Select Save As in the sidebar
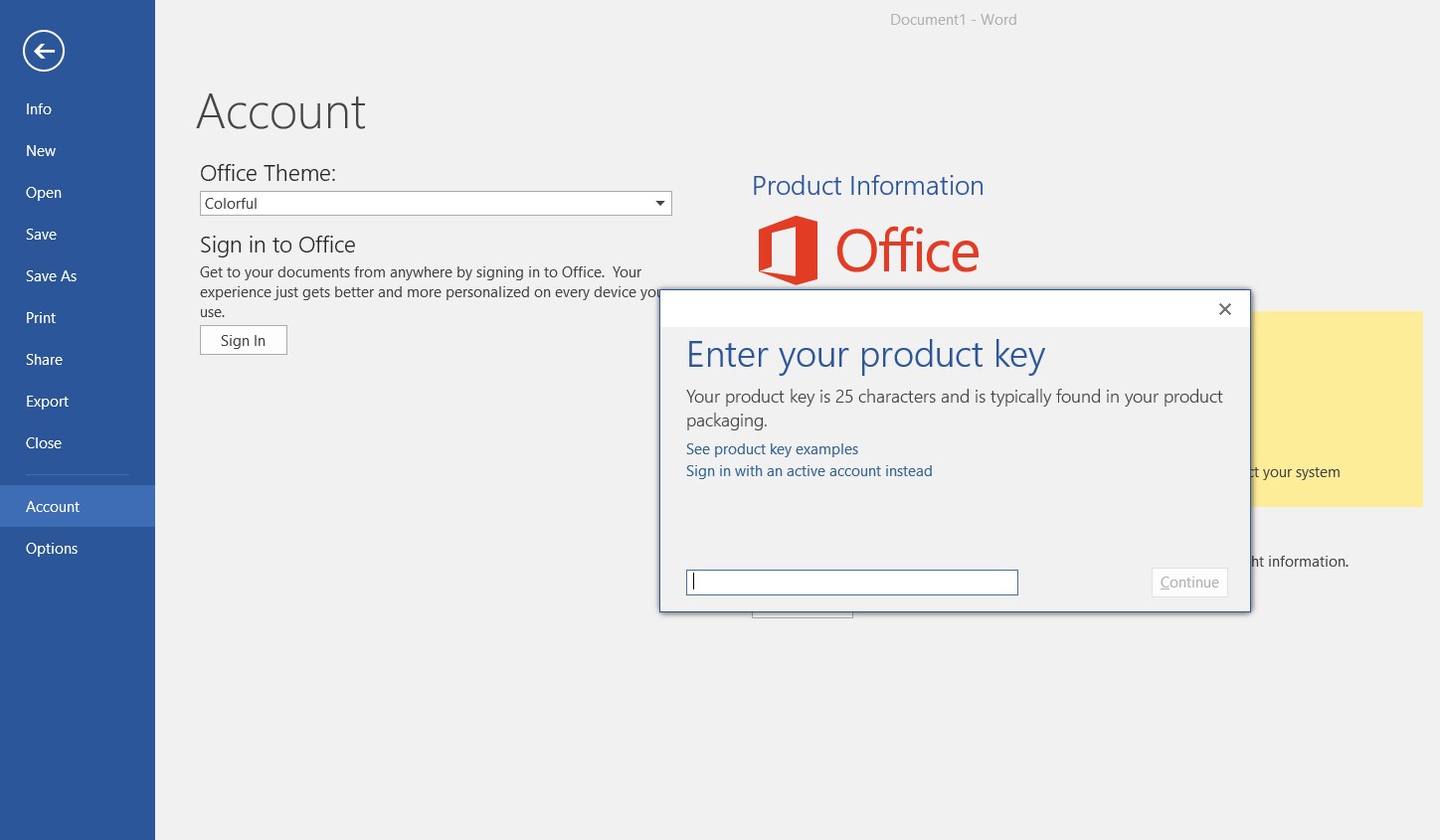The image size is (1440, 840). pos(51,275)
